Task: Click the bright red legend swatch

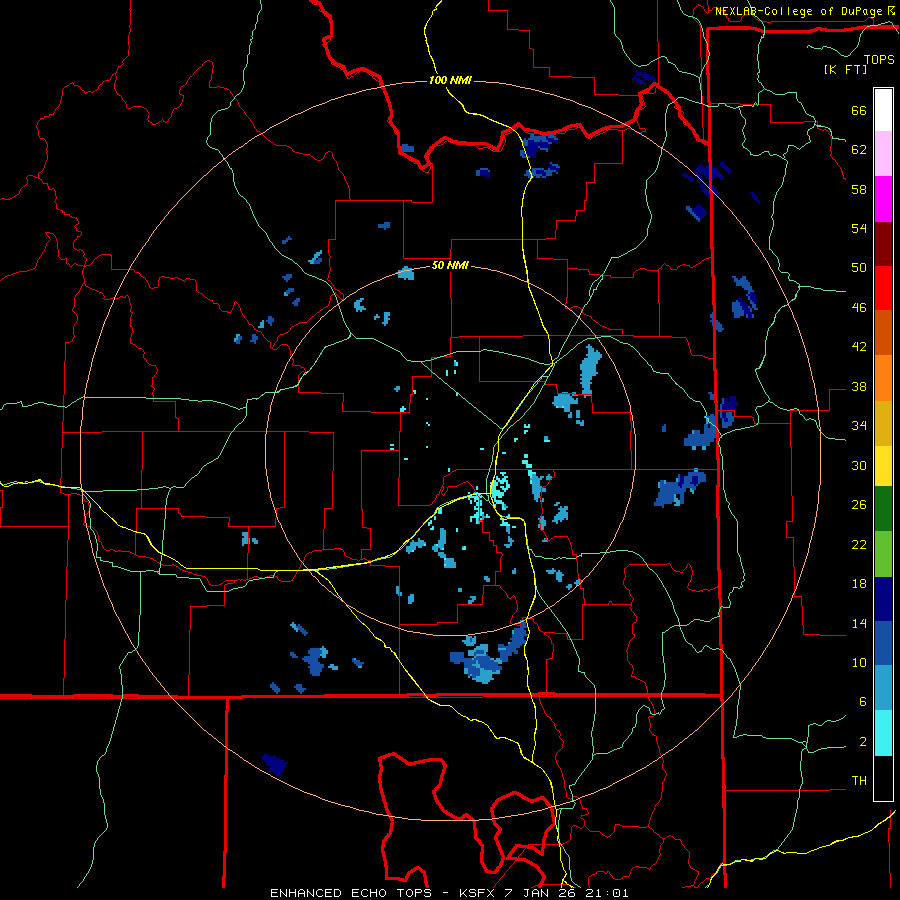Action: click(883, 288)
